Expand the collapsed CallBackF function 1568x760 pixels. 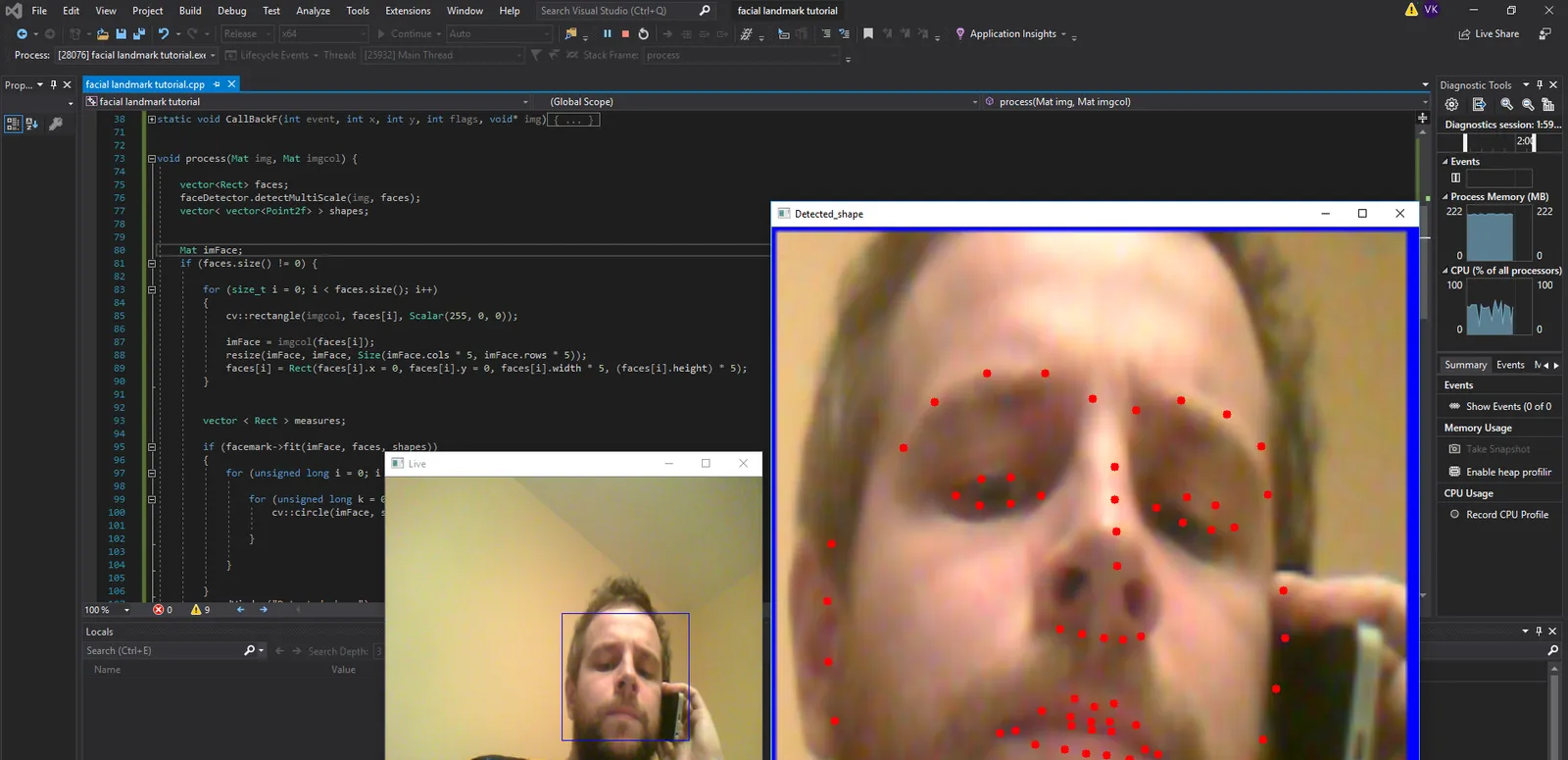pyautogui.click(x=152, y=119)
